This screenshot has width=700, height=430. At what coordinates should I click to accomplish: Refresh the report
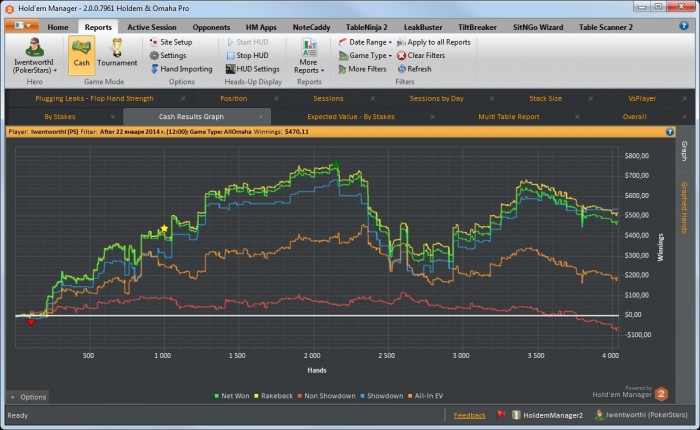click(414, 69)
